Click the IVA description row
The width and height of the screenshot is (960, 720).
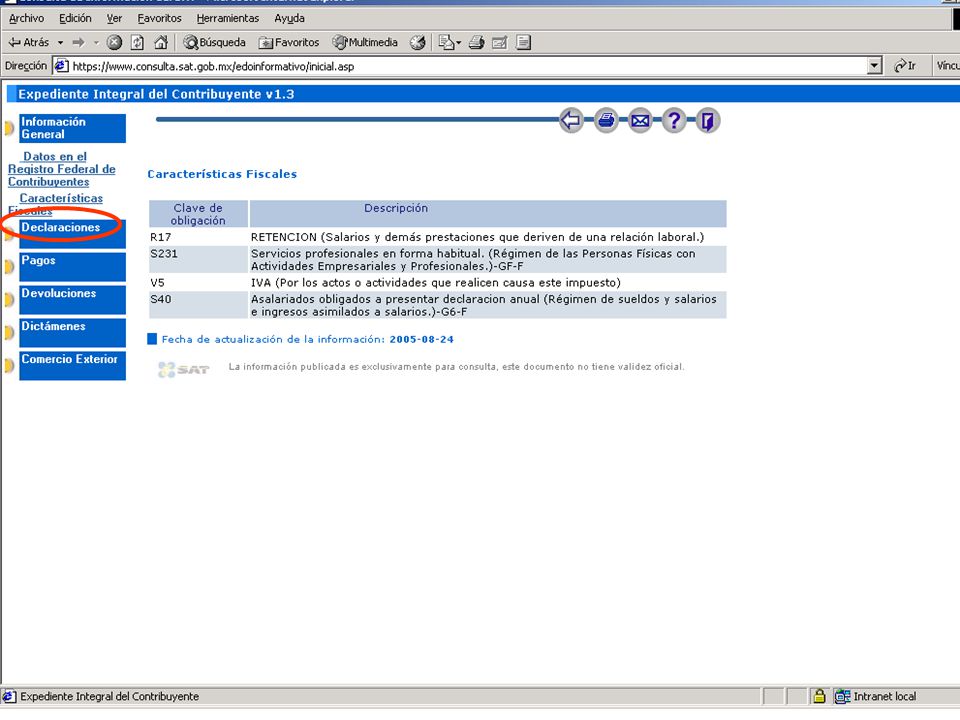[488, 282]
